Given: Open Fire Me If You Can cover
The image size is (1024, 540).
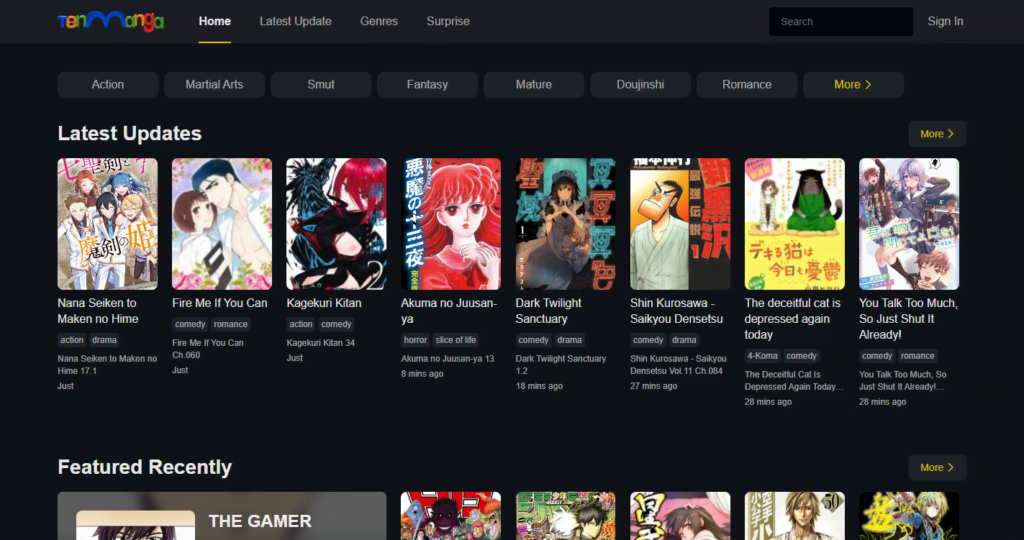Looking at the screenshot, I should (x=222, y=224).
